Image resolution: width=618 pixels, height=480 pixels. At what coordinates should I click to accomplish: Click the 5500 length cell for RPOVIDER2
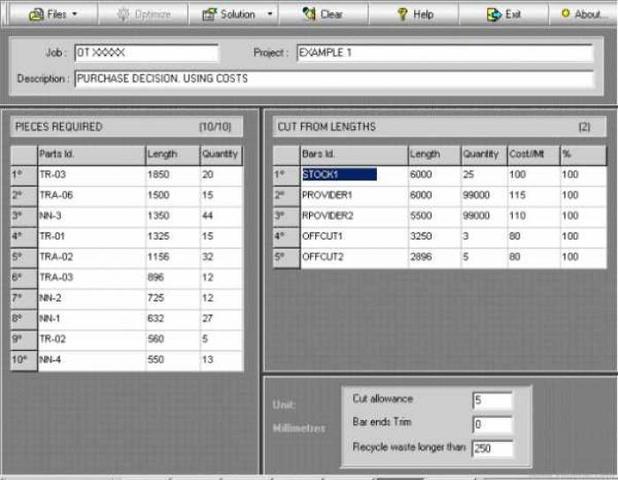pyautogui.click(x=434, y=216)
